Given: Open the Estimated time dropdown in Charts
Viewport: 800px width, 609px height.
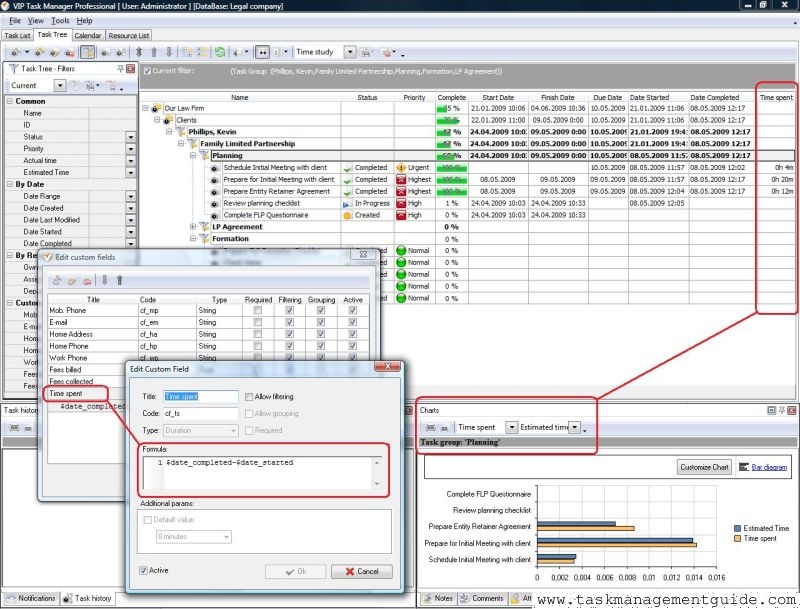Looking at the screenshot, I should (x=574, y=427).
